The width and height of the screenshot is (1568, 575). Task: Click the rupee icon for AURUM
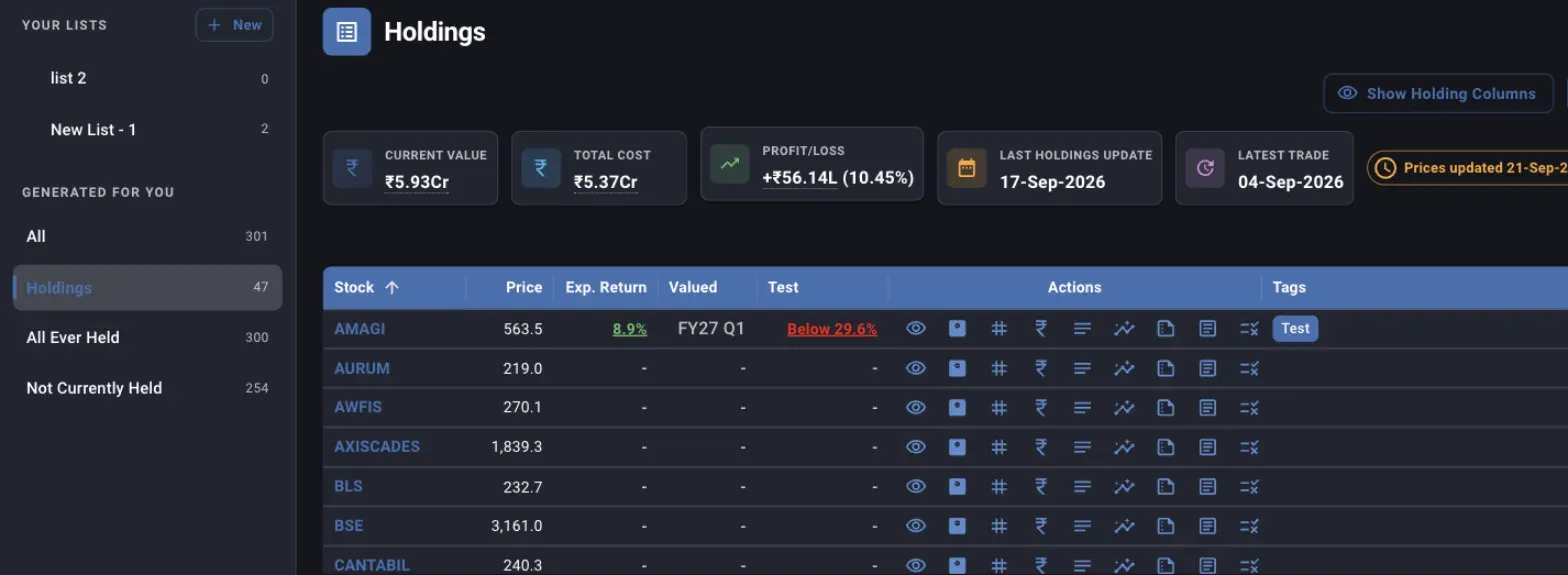coord(1040,368)
